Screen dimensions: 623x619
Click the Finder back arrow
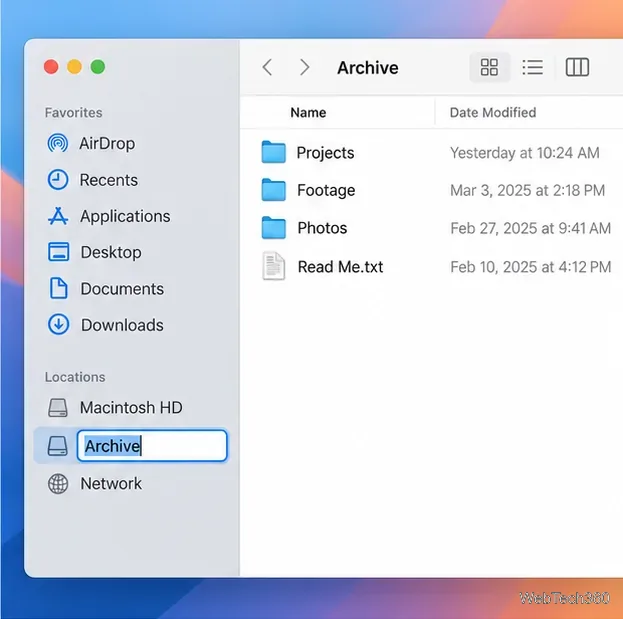point(267,67)
